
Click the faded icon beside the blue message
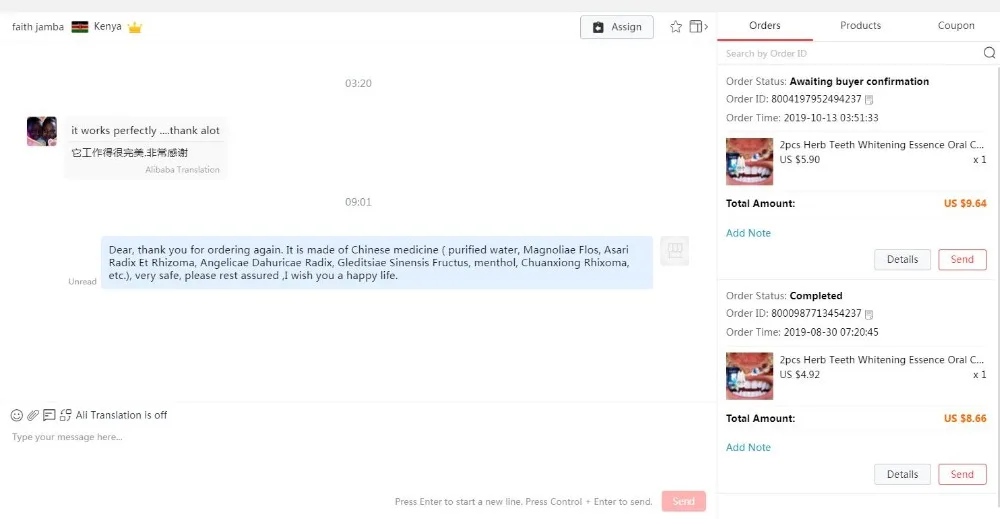(674, 251)
